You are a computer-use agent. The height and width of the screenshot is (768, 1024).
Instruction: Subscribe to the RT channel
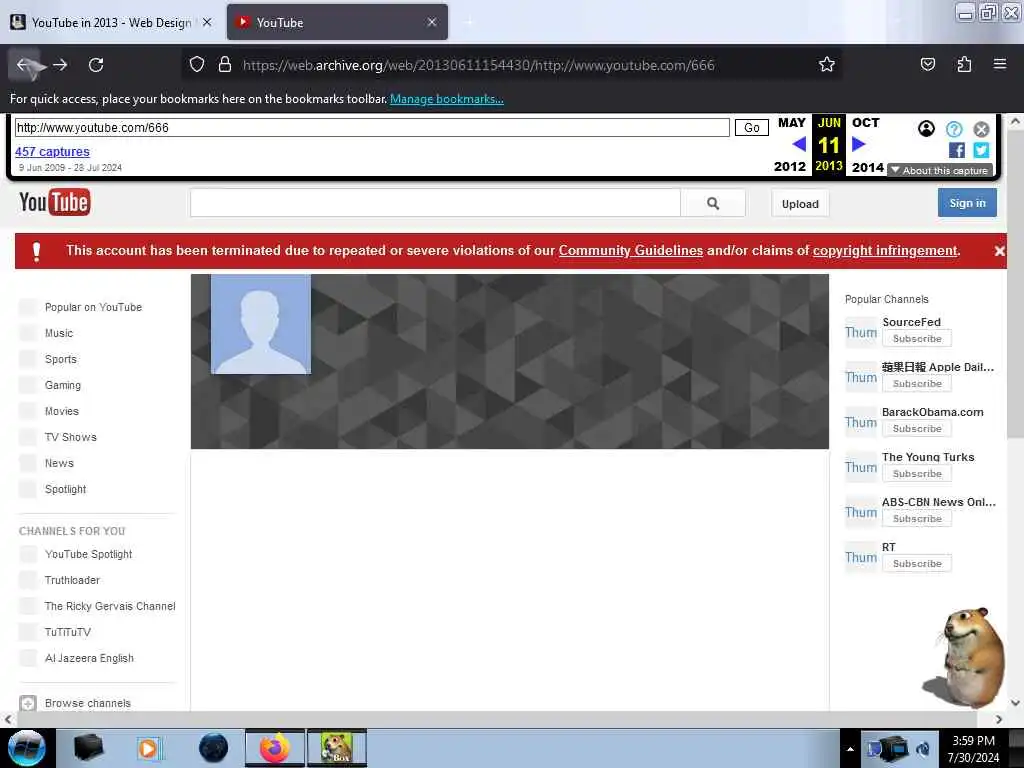917,564
